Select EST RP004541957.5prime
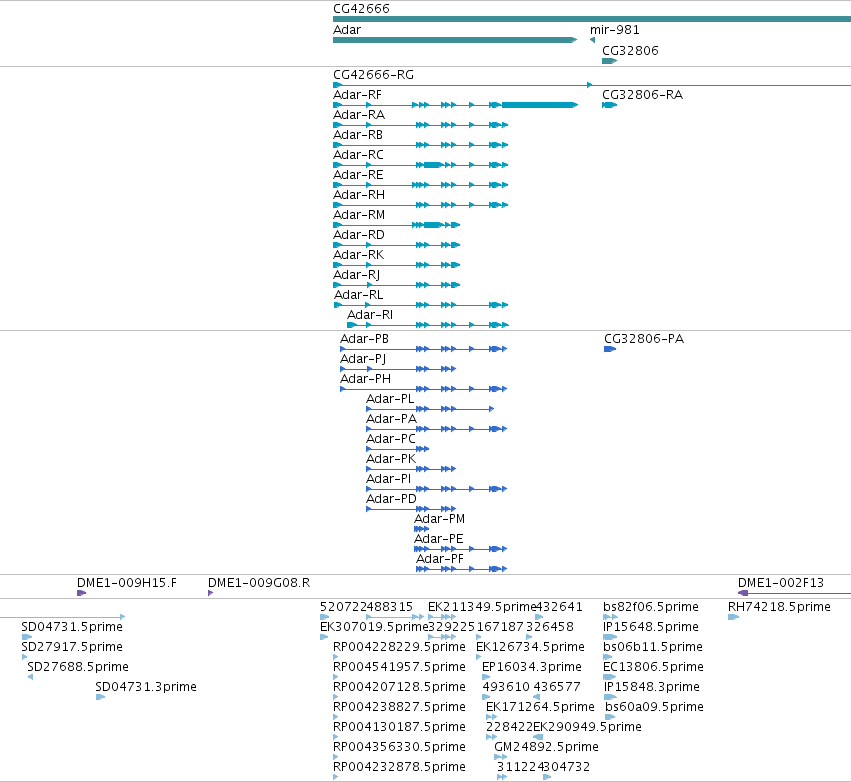This screenshot has width=851, height=782. (x=399, y=667)
